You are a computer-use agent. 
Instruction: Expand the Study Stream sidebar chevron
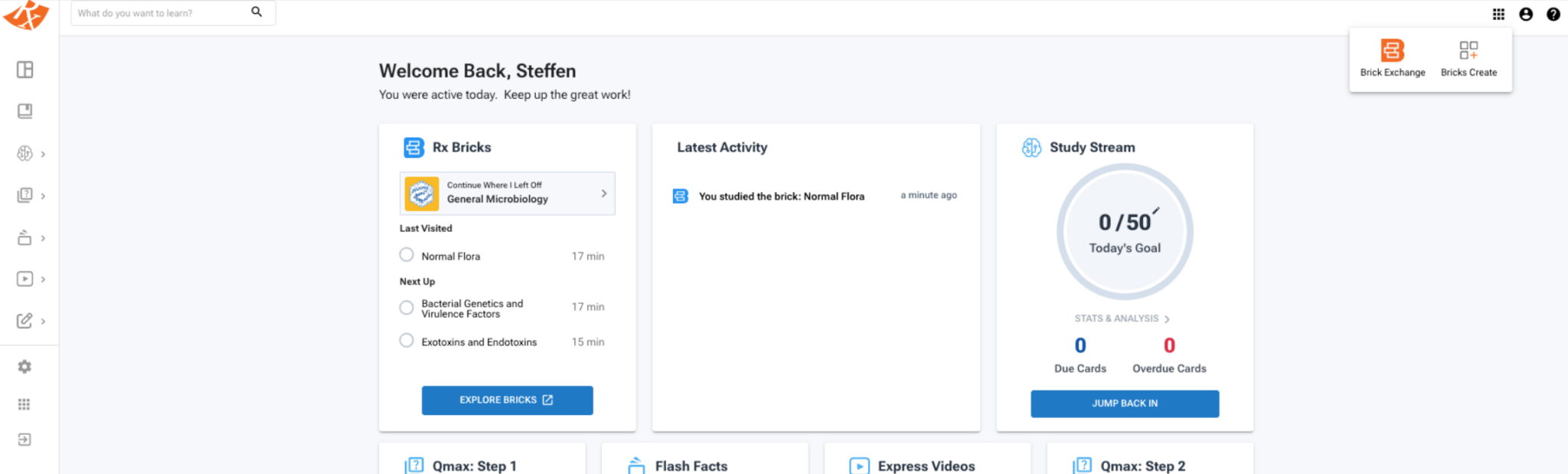[x=43, y=154]
